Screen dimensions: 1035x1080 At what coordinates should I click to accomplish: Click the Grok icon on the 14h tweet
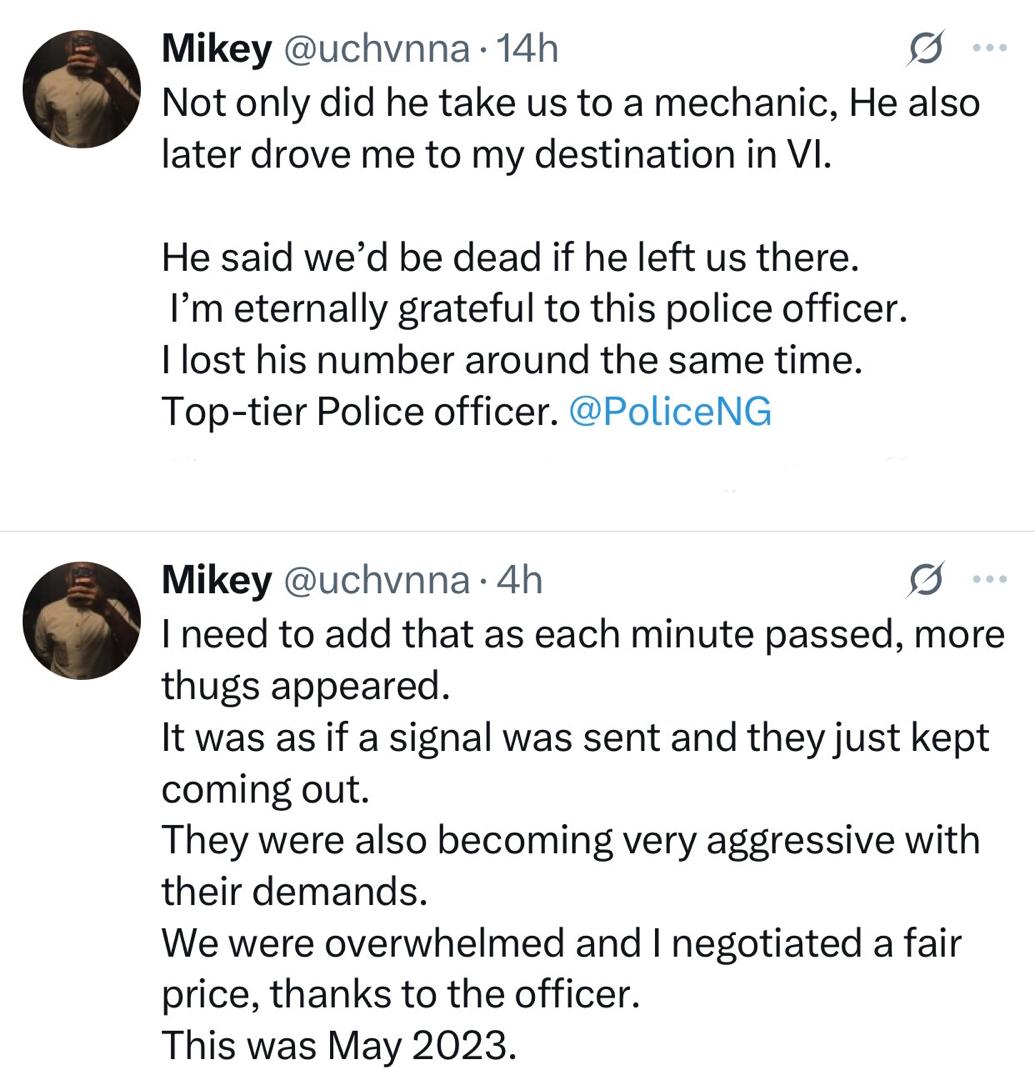tap(923, 50)
